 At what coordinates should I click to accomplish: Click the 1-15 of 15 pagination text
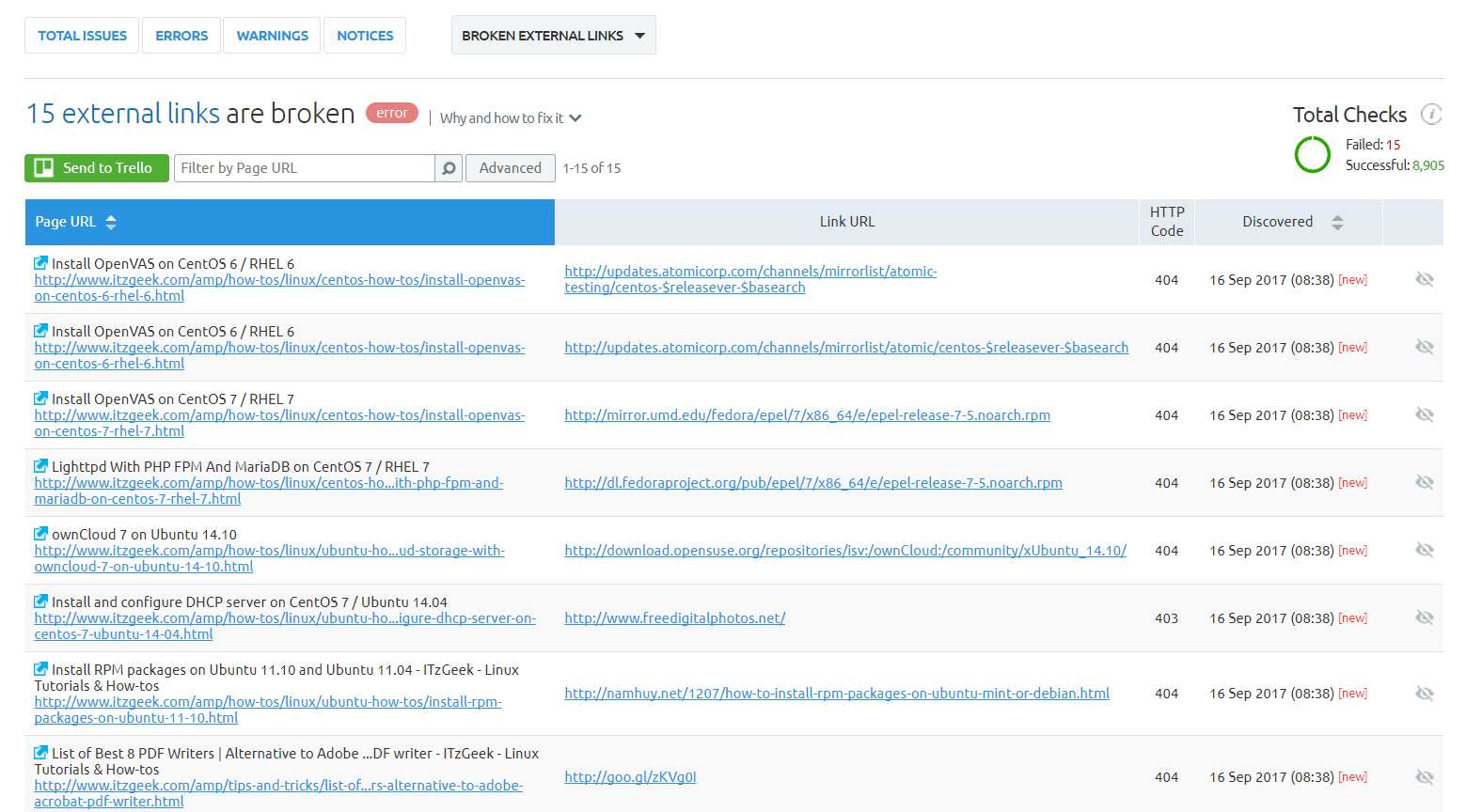point(591,168)
